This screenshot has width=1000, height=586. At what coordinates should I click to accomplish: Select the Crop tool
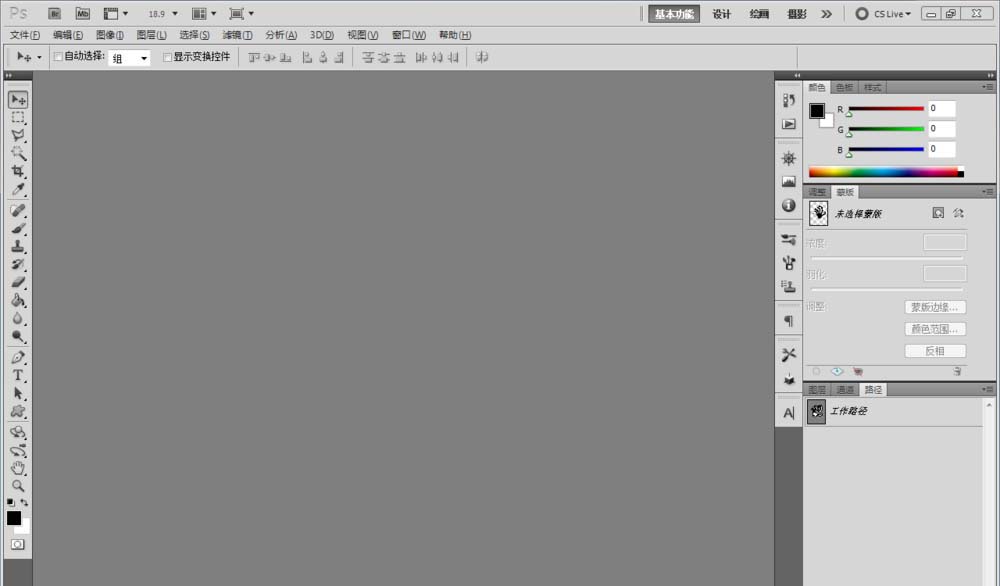pos(18,171)
